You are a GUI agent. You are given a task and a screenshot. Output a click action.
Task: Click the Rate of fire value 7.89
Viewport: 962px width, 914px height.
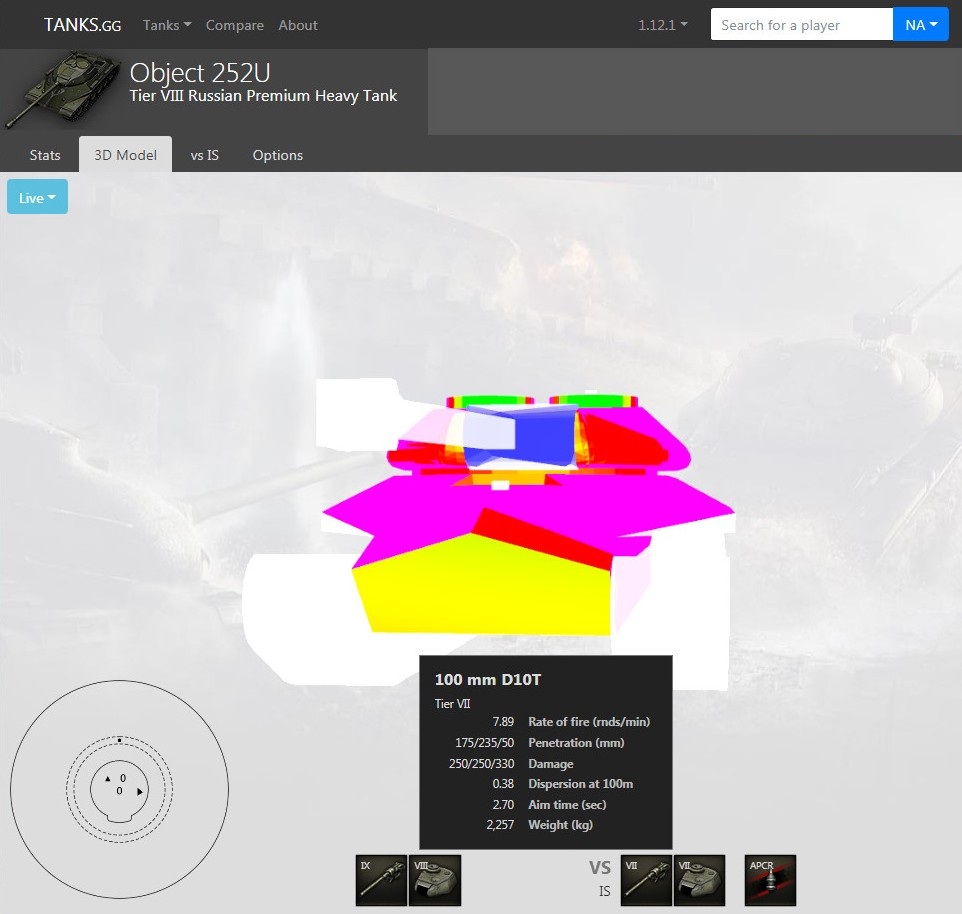[x=503, y=721]
